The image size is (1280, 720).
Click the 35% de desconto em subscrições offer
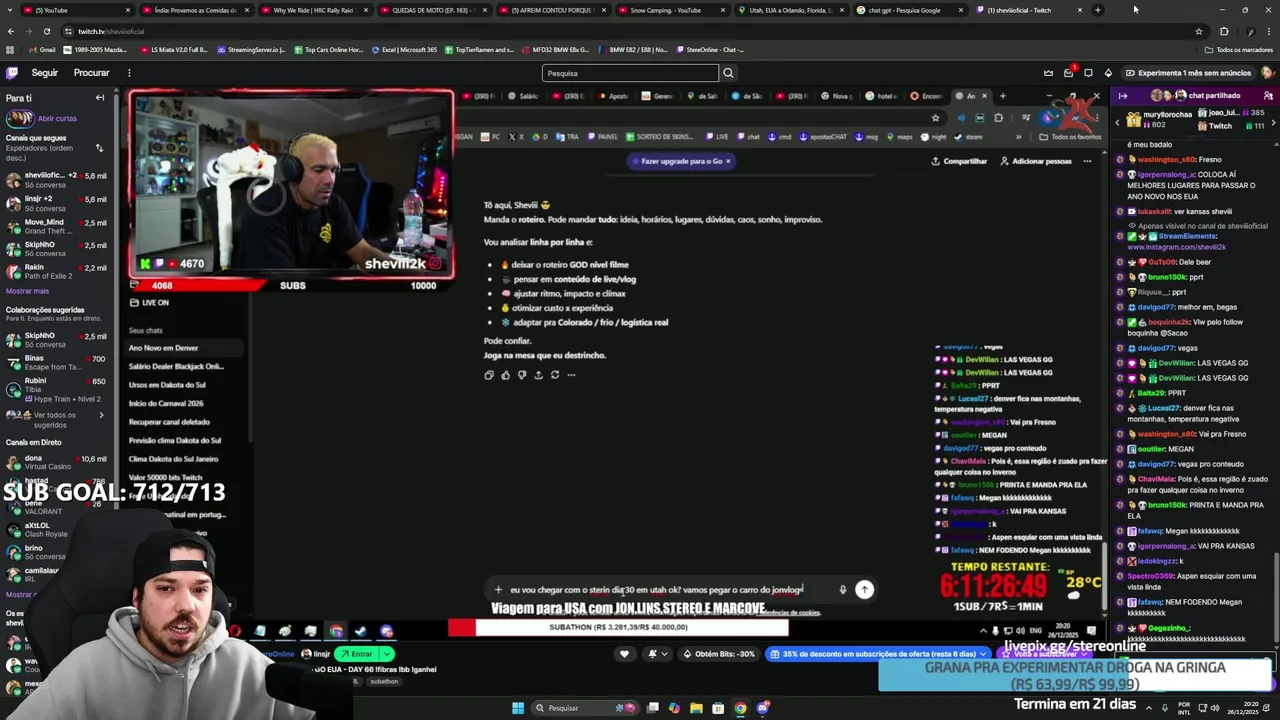879,654
